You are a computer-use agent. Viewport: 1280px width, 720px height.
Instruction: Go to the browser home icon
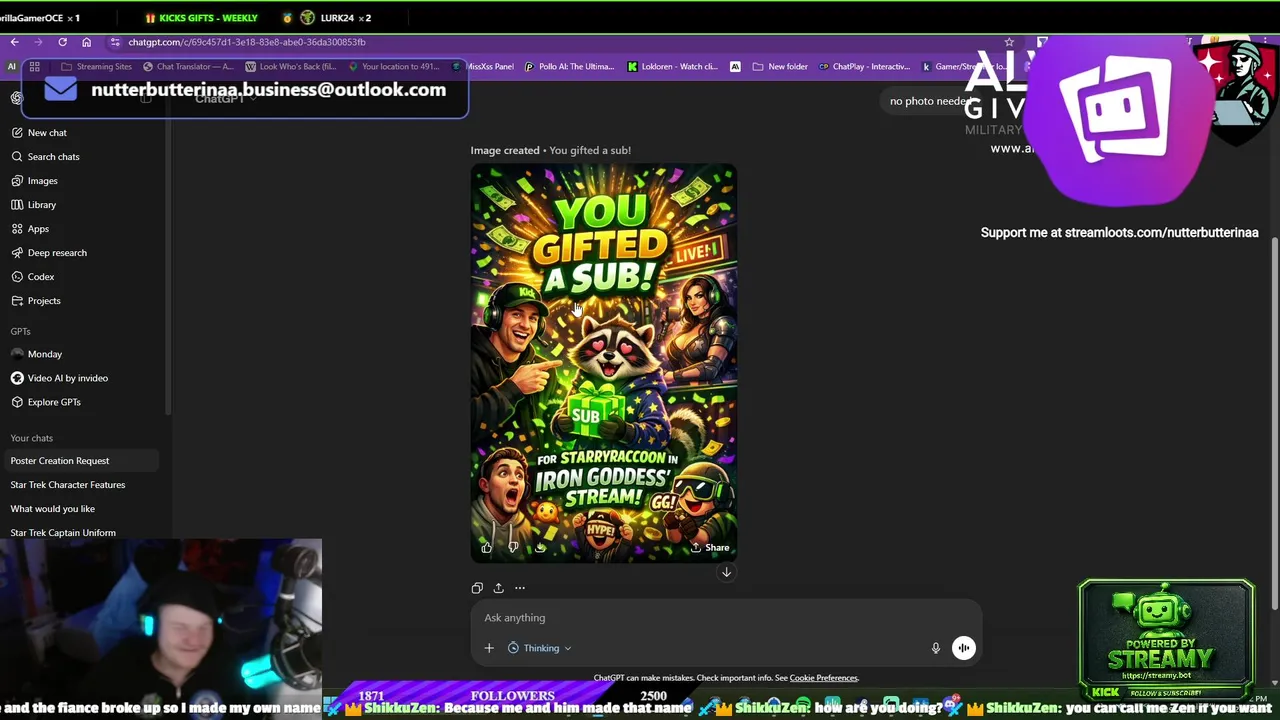coord(86,42)
